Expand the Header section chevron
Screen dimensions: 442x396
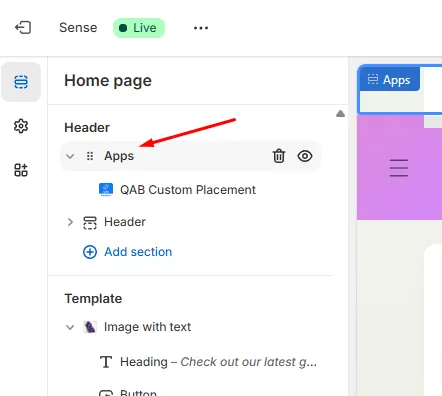[x=70, y=222]
